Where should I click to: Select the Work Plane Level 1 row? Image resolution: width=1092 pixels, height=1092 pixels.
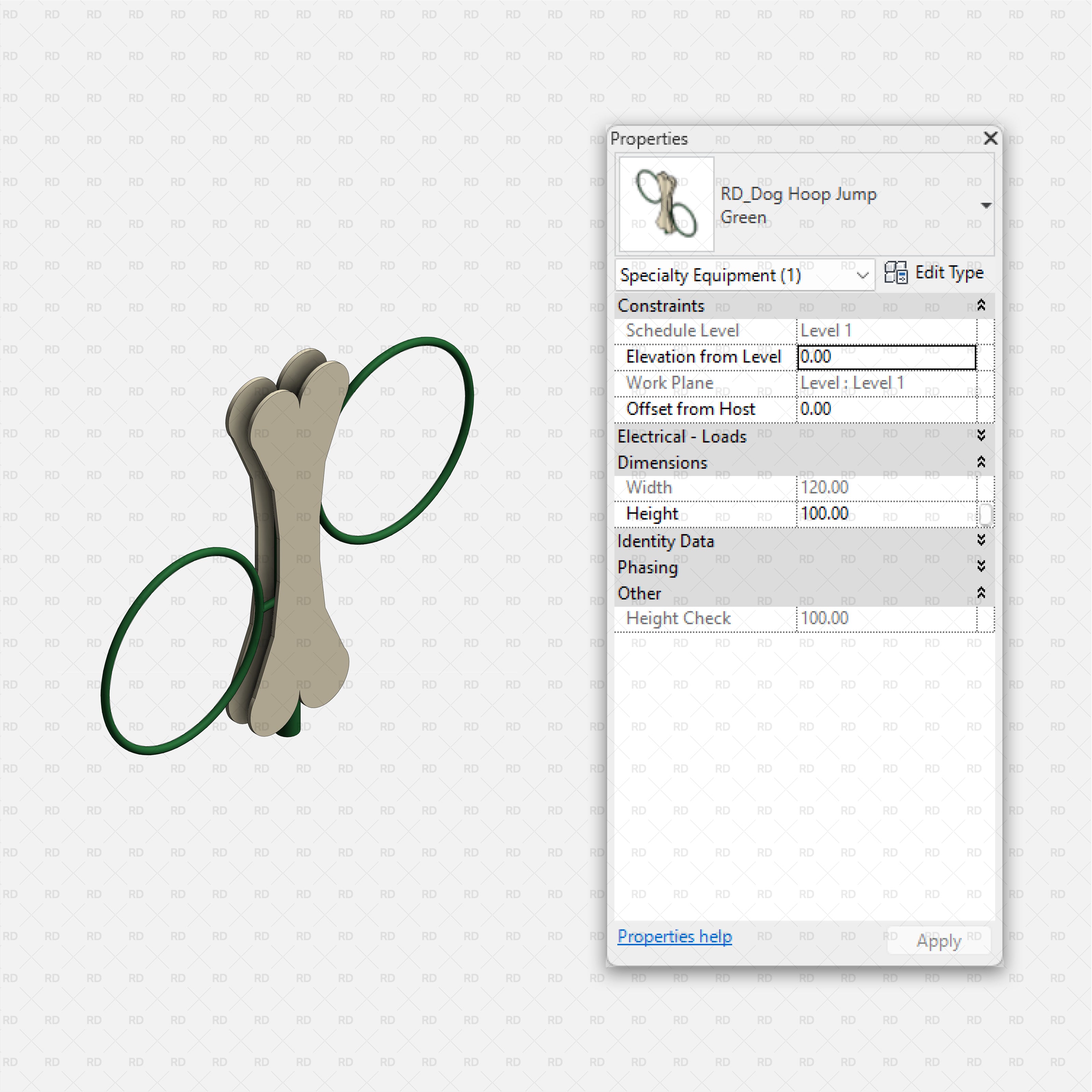(853, 383)
